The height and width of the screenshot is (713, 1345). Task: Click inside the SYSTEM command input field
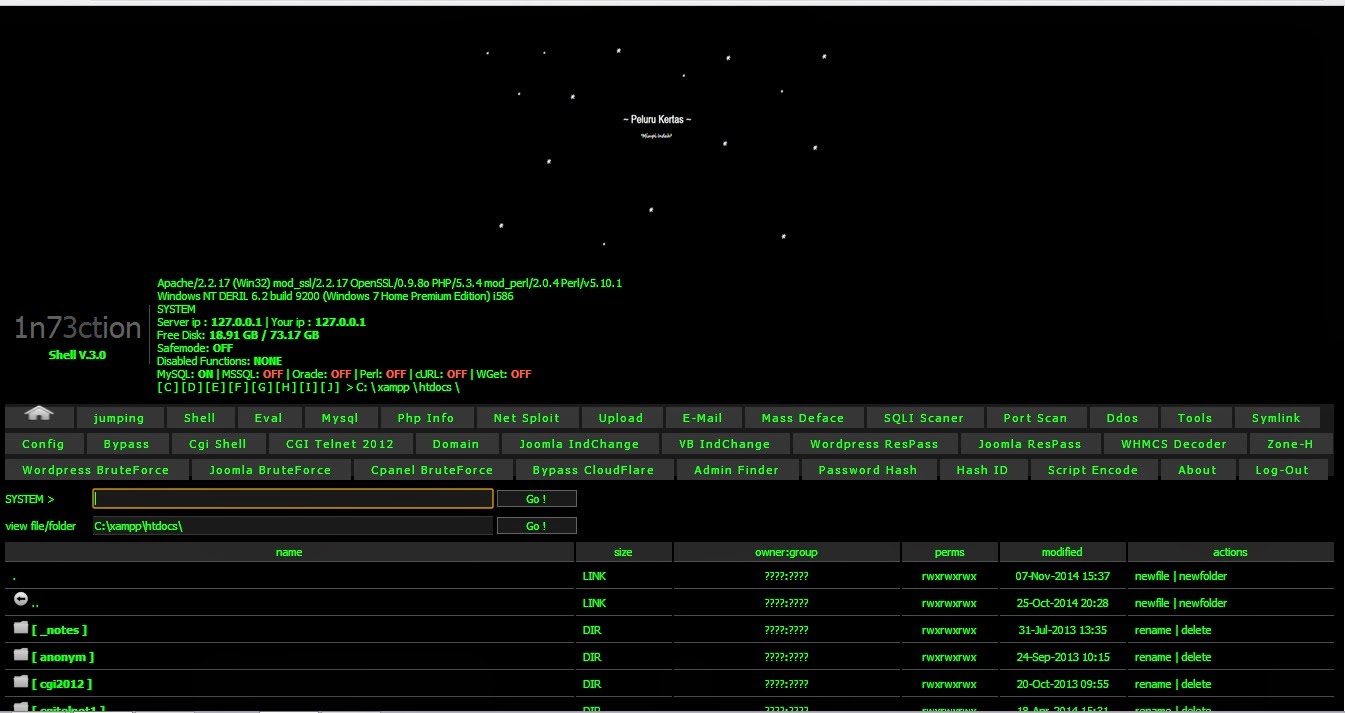pos(290,498)
